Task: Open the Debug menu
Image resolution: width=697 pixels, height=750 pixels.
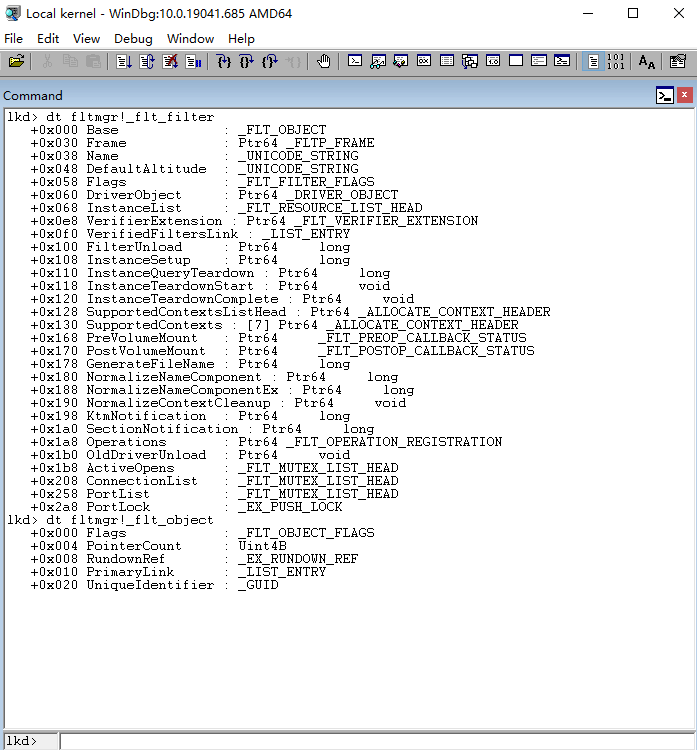Action: 133,39
